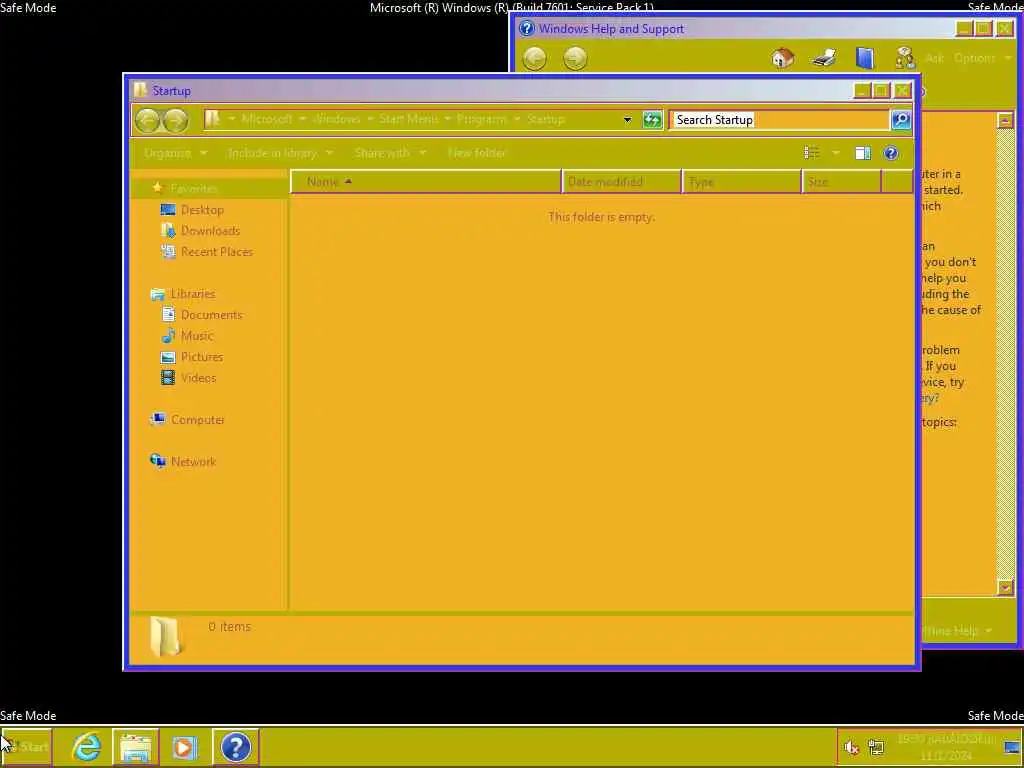This screenshot has width=1024, height=768.
Task: Click the muted volume tray icon
Action: [851, 747]
